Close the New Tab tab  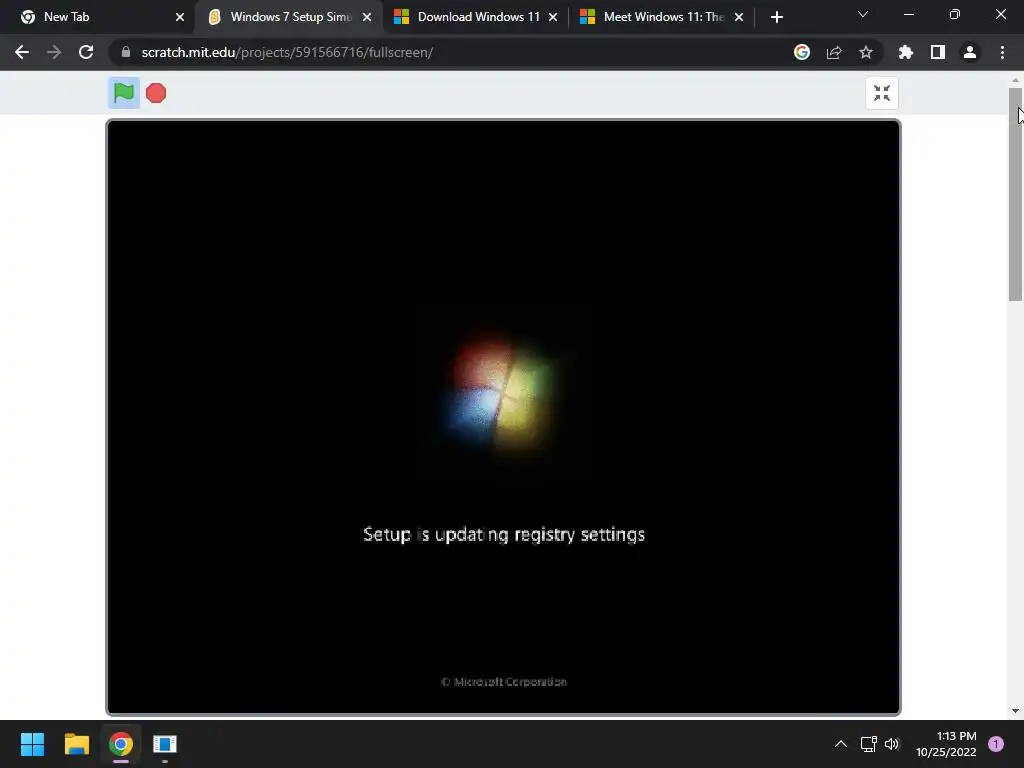pyautogui.click(x=180, y=17)
